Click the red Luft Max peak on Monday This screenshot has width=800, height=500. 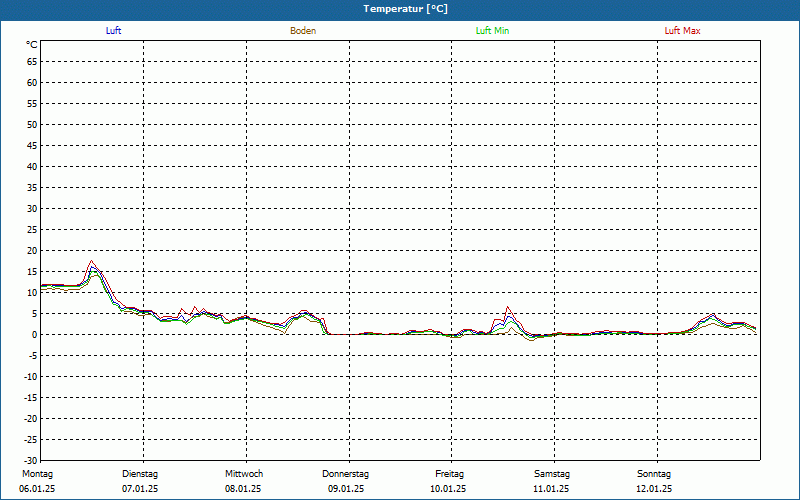tap(91, 261)
